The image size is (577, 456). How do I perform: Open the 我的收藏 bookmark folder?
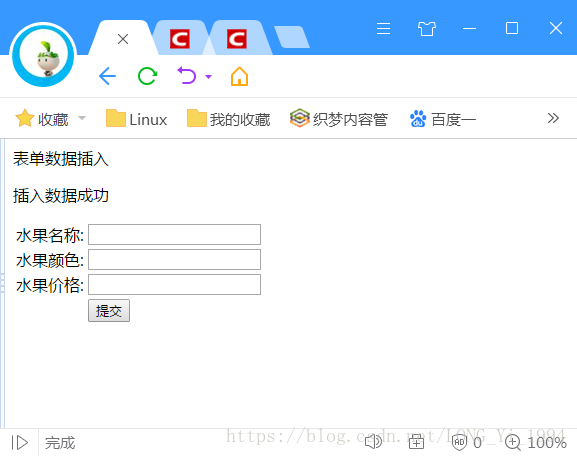229,119
